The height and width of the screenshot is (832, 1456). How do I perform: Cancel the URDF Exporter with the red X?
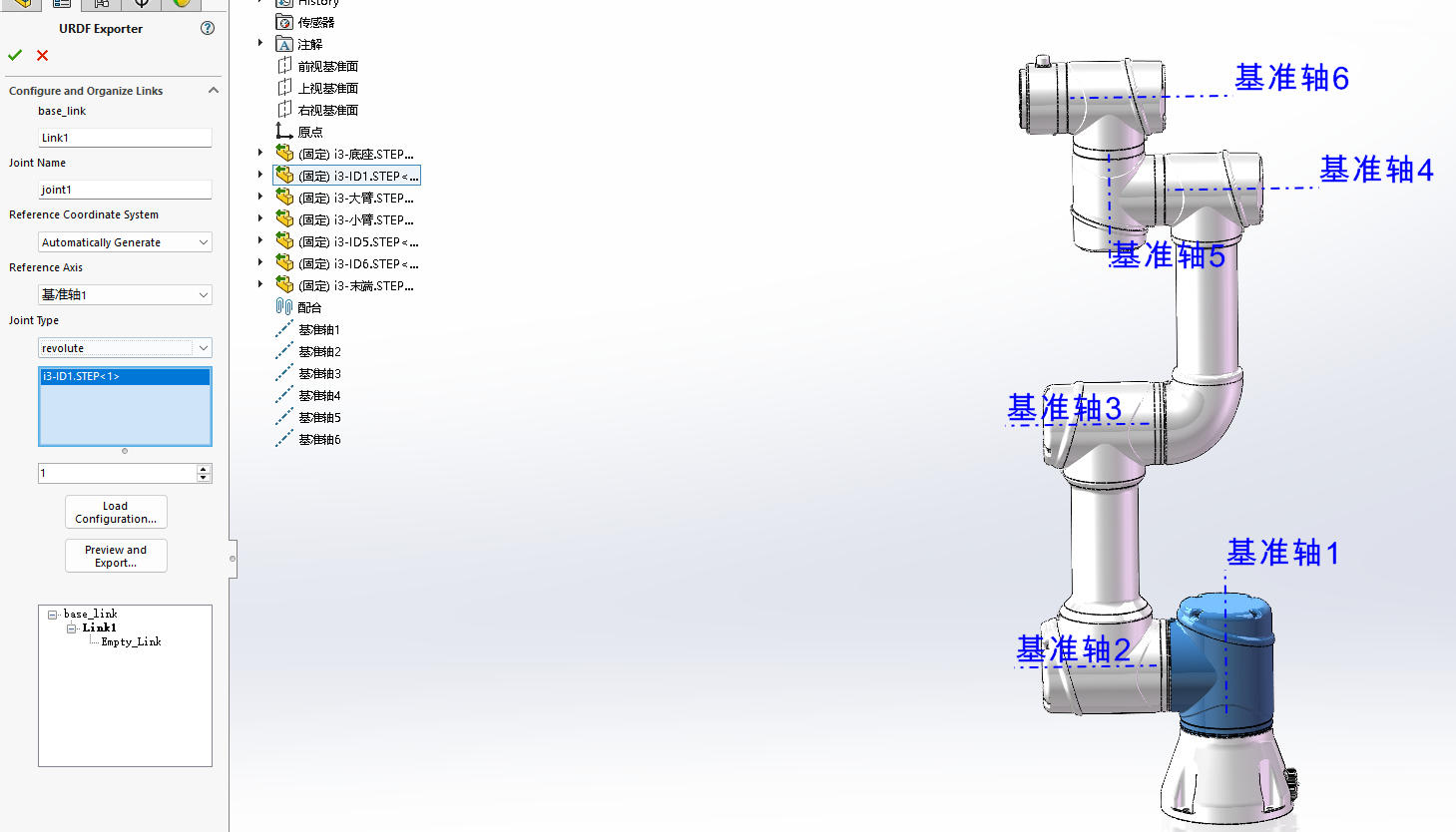click(x=40, y=55)
